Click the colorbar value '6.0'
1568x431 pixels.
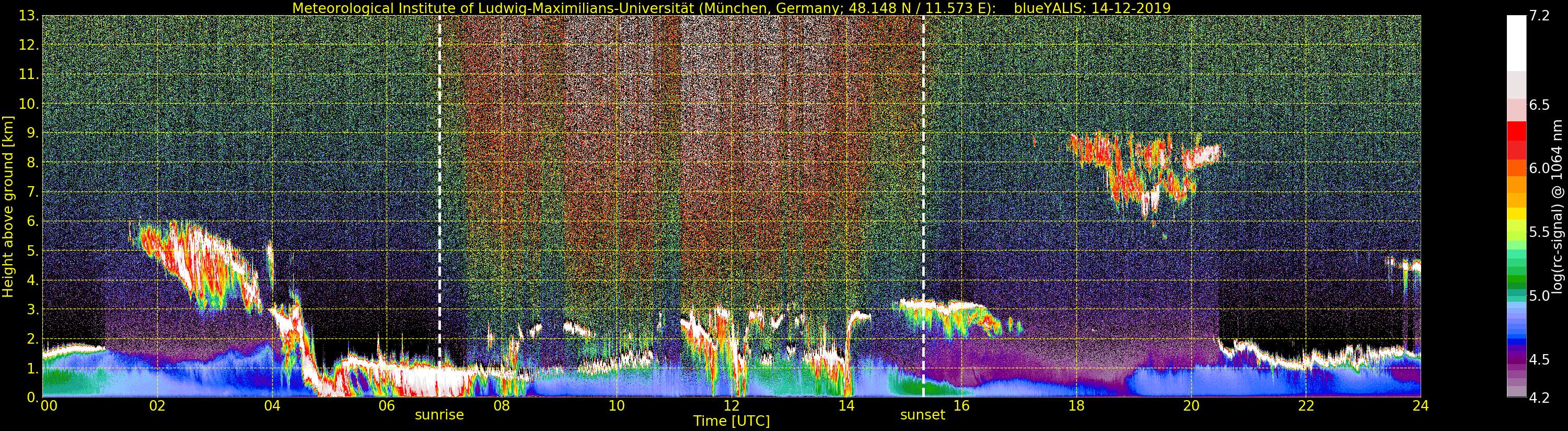point(1539,168)
